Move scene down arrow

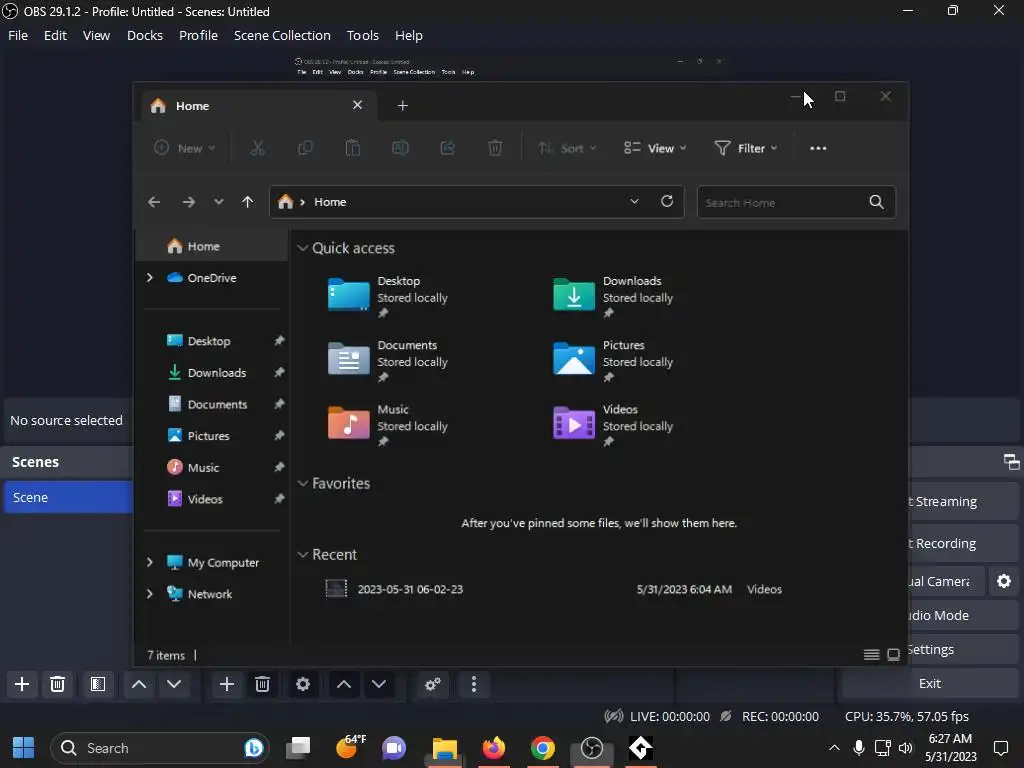point(174,684)
